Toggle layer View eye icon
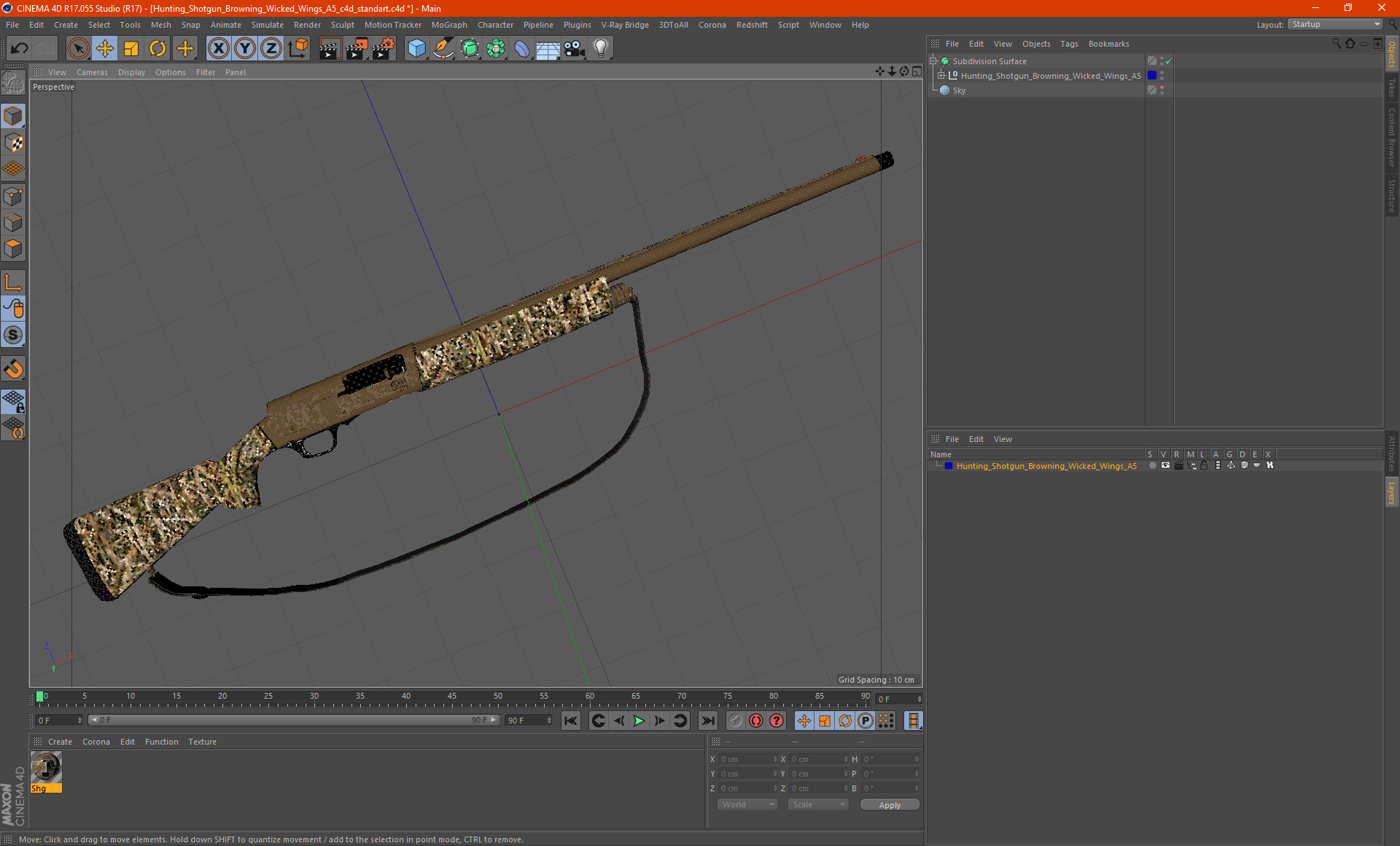 tap(1165, 465)
